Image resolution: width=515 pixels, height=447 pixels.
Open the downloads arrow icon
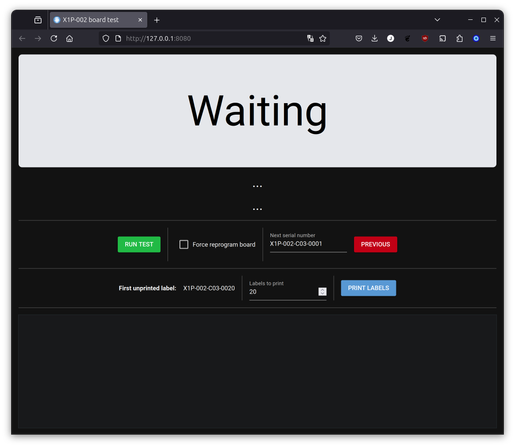pyautogui.click(x=374, y=39)
